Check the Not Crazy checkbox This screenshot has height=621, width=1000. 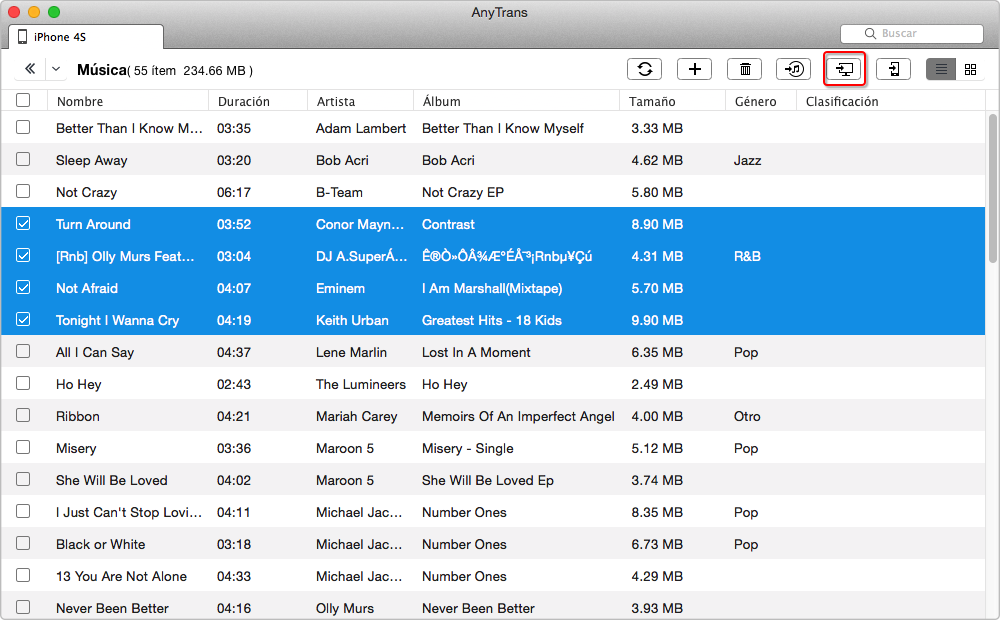pos(23,191)
